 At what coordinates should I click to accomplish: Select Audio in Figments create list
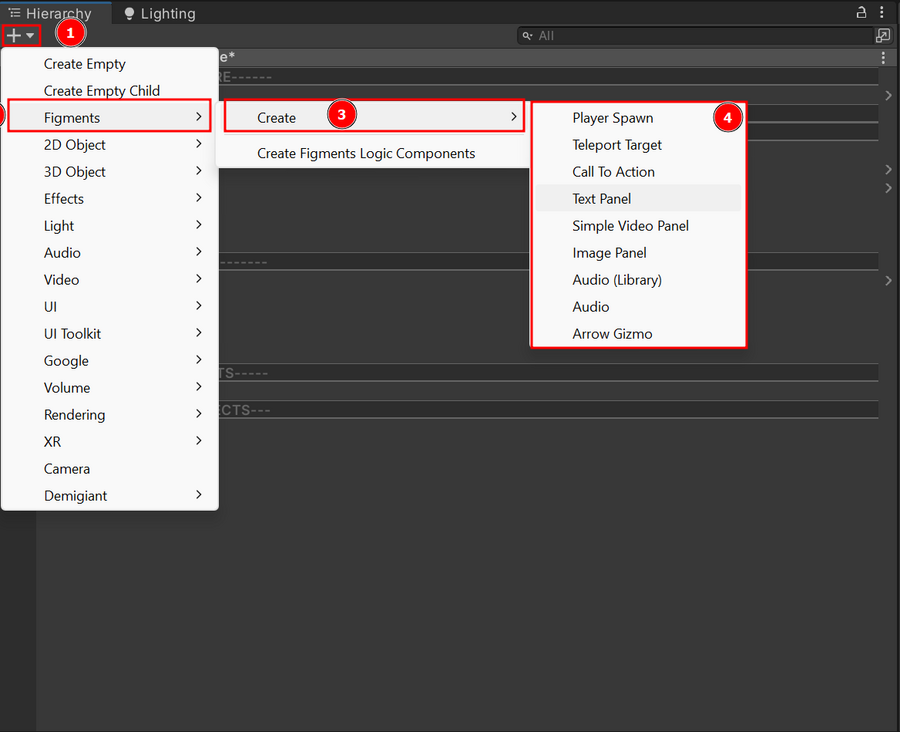click(638, 307)
